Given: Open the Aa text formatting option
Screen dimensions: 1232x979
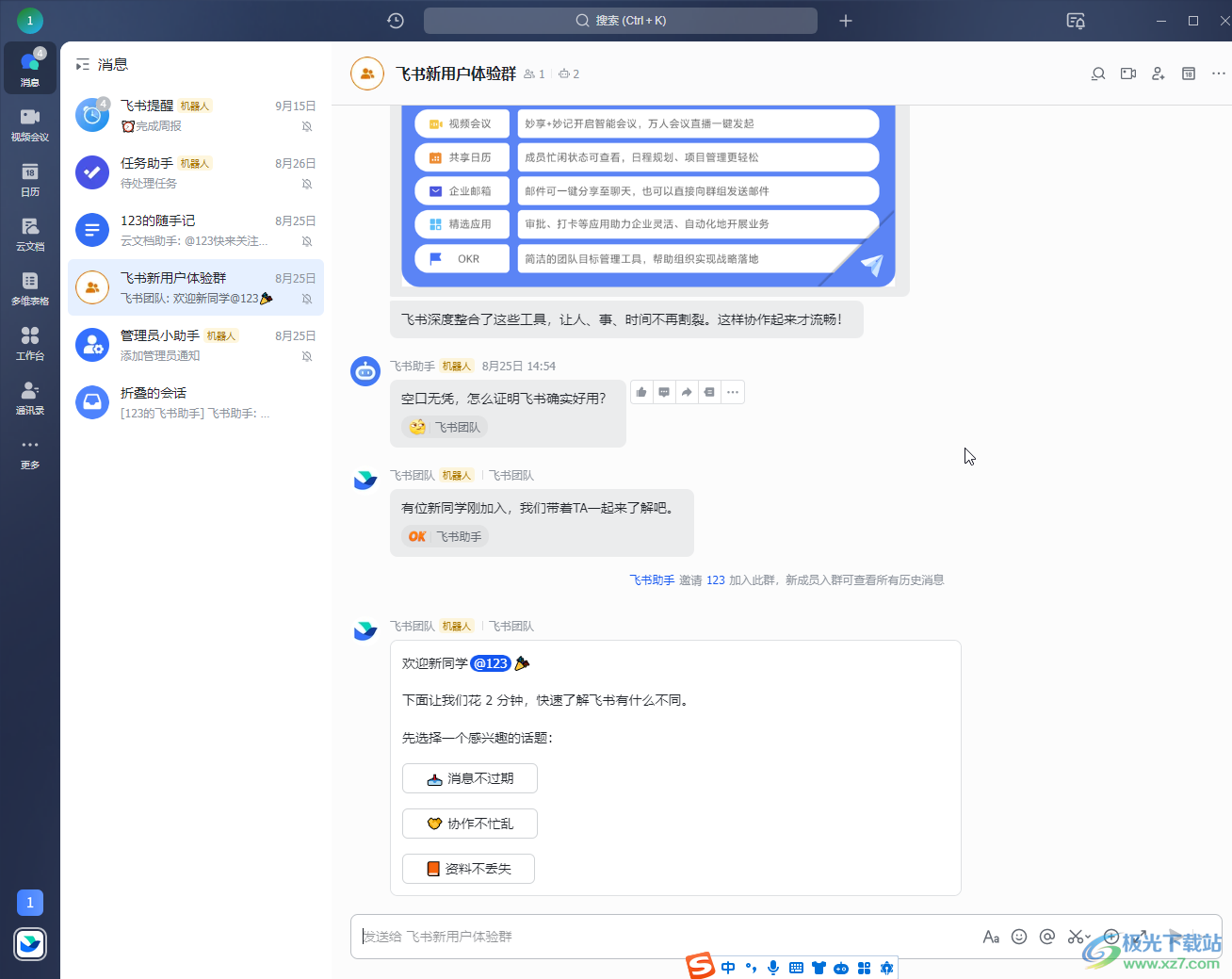Looking at the screenshot, I should pos(991,937).
